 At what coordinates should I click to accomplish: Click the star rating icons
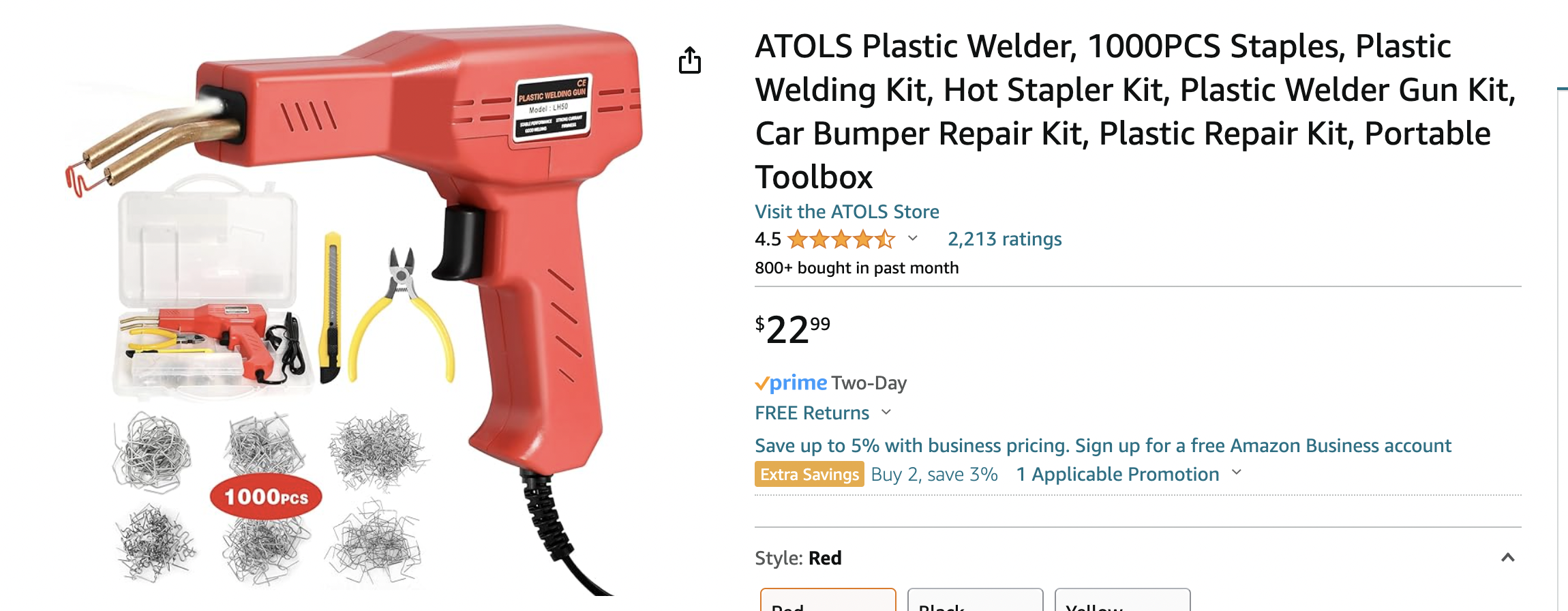click(x=841, y=239)
